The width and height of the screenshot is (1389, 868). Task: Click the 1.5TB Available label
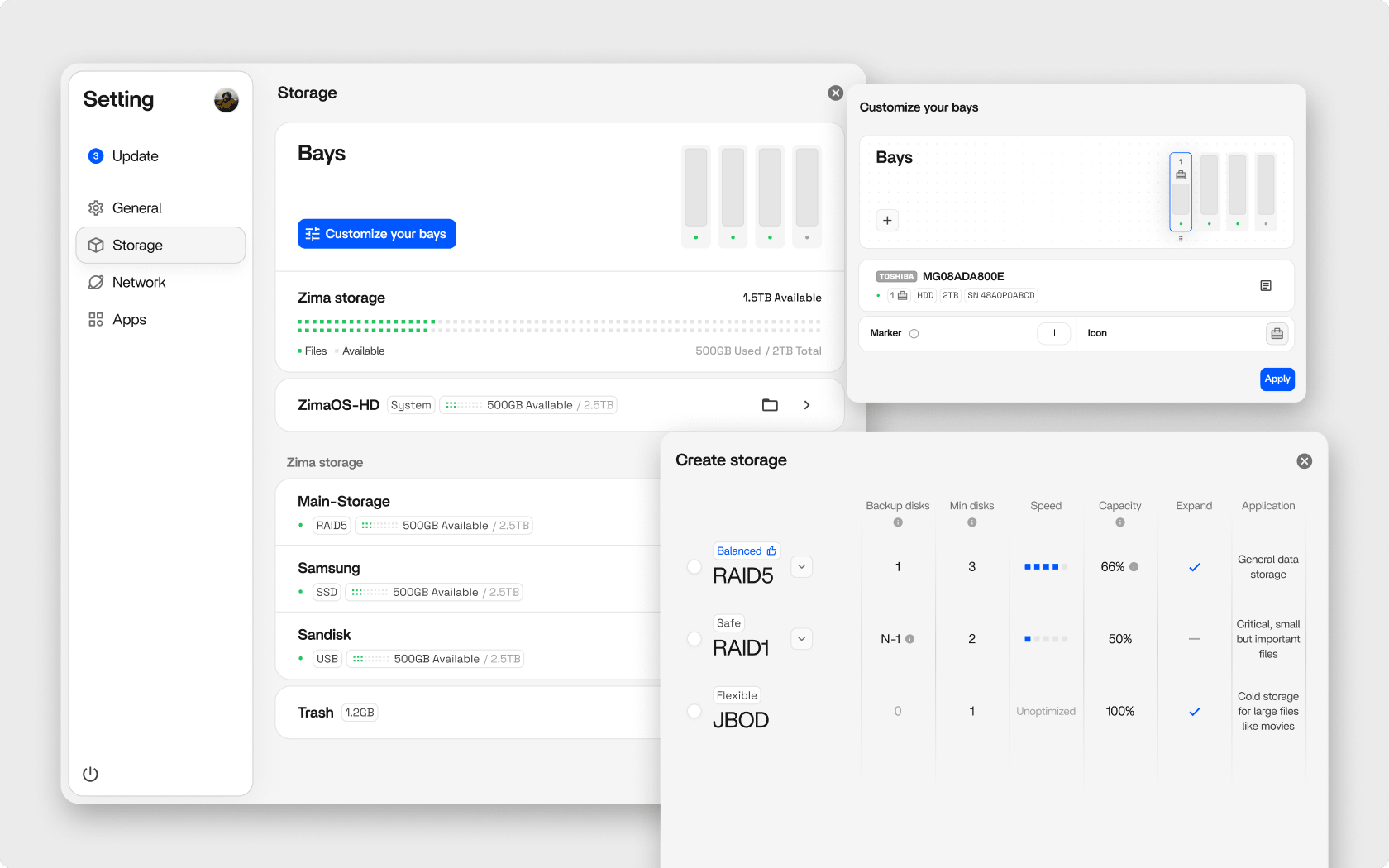point(782,298)
